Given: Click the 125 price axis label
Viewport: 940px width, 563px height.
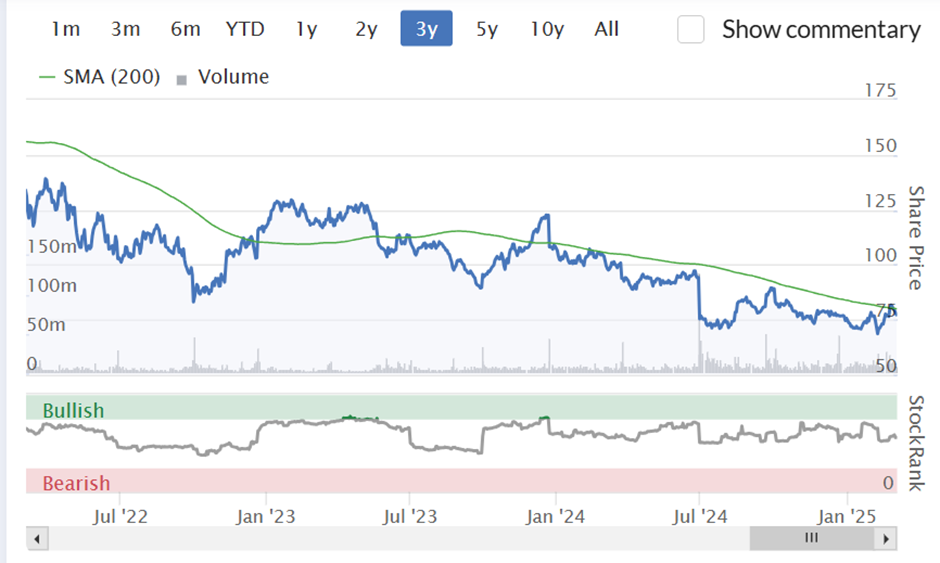Looking at the screenshot, I should pyautogui.click(x=880, y=200).
